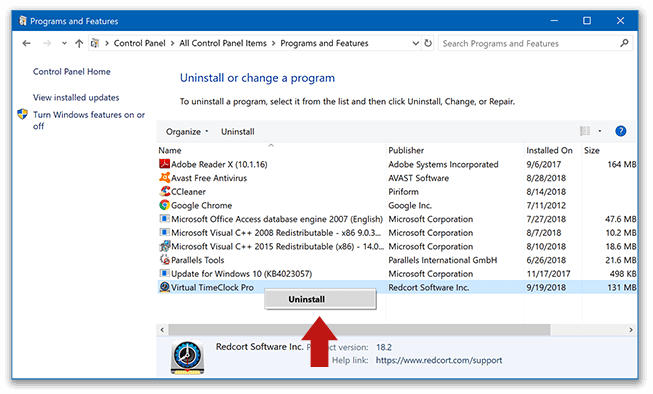Refresh the Programs and Features list

click(x=428, y=43)
